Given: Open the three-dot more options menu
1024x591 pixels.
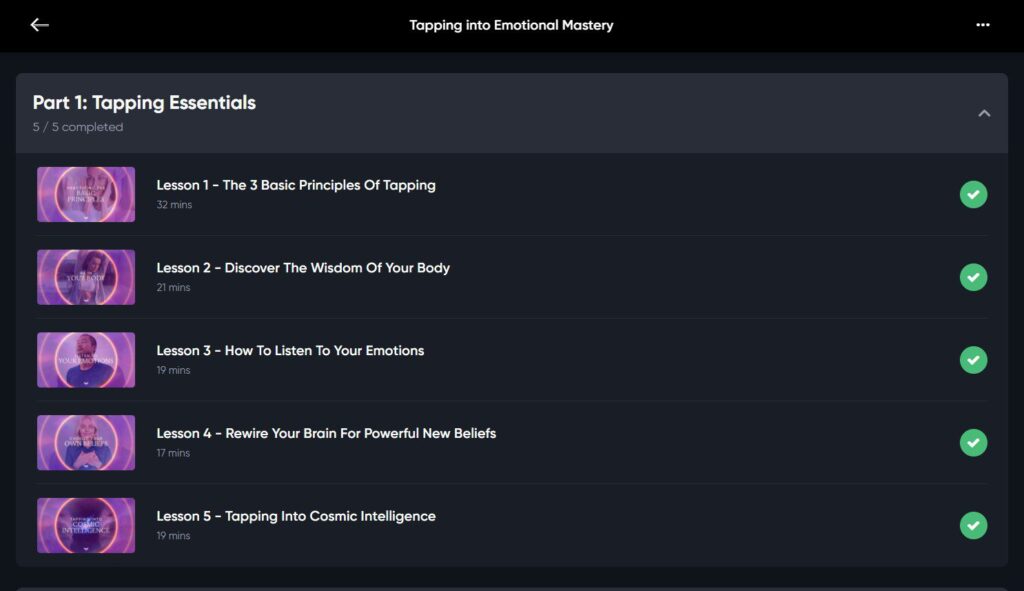Looking at the screenshot, I should tap(983, 25).
